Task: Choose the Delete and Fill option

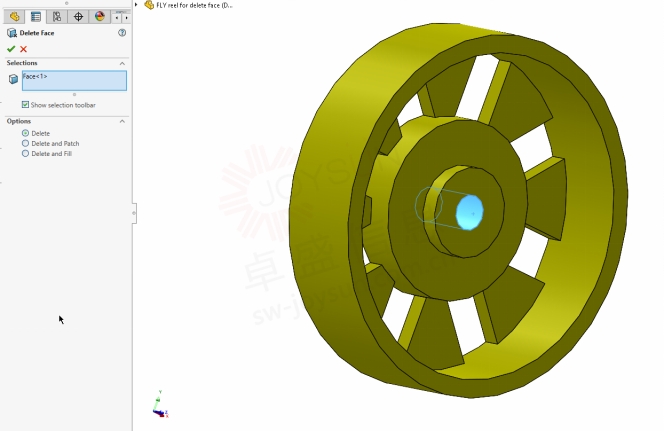Action: [26, 154]
